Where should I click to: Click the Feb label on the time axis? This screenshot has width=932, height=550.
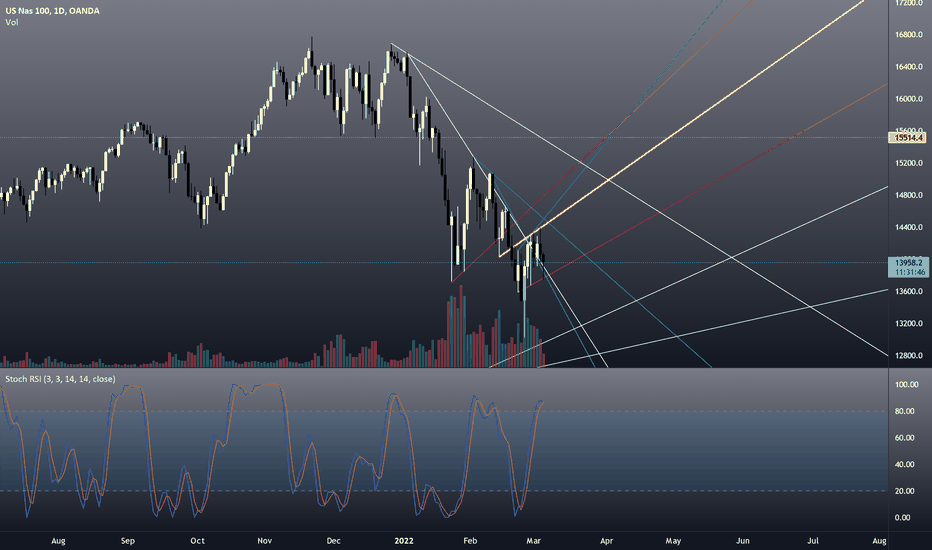point(470,541)
